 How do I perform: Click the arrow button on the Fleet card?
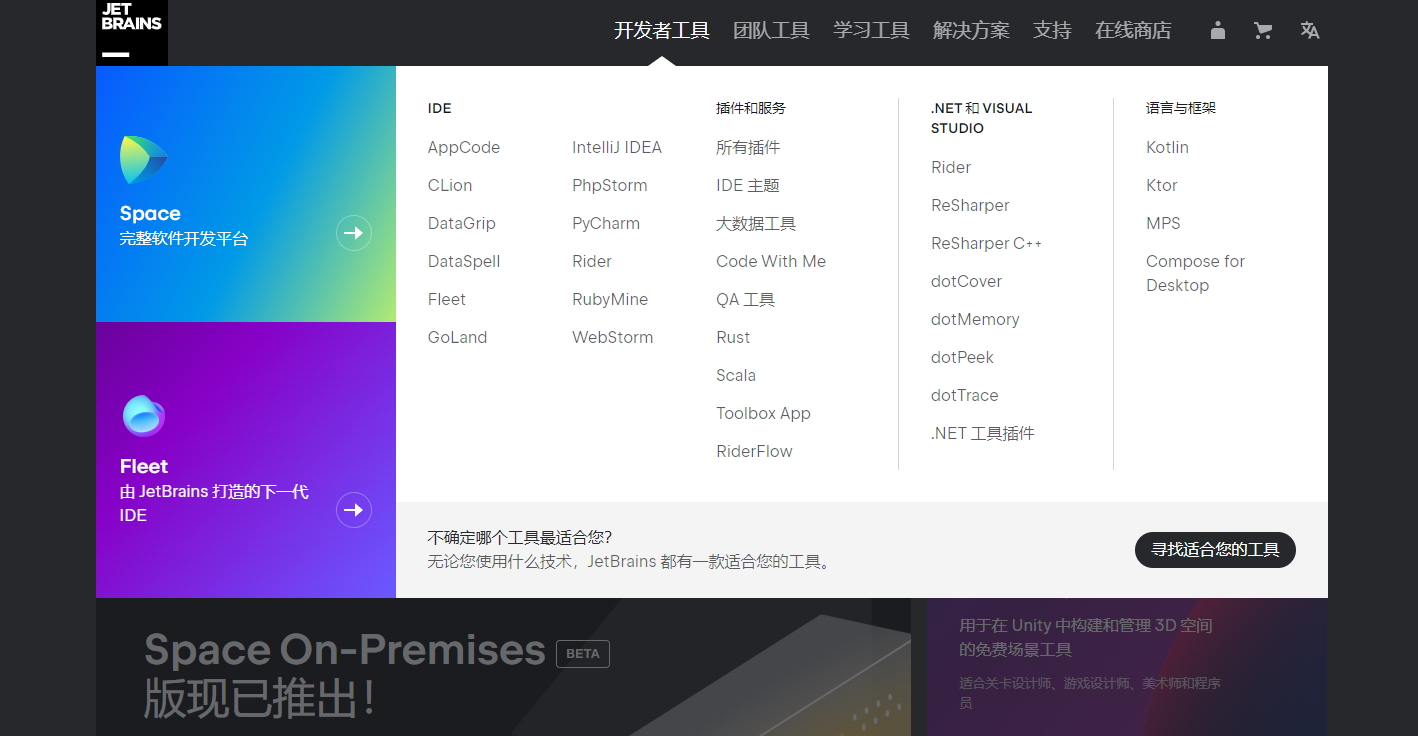point(353,510)
